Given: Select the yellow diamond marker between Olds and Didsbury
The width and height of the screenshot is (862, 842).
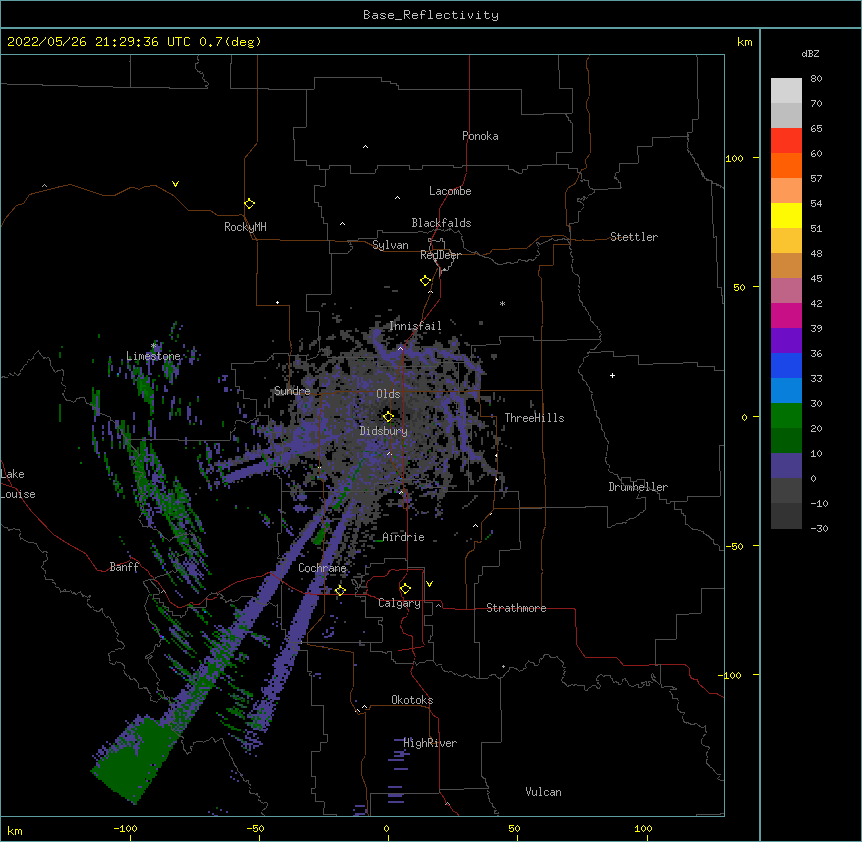Looking at the screenshot, I should (x=388, y=416).
